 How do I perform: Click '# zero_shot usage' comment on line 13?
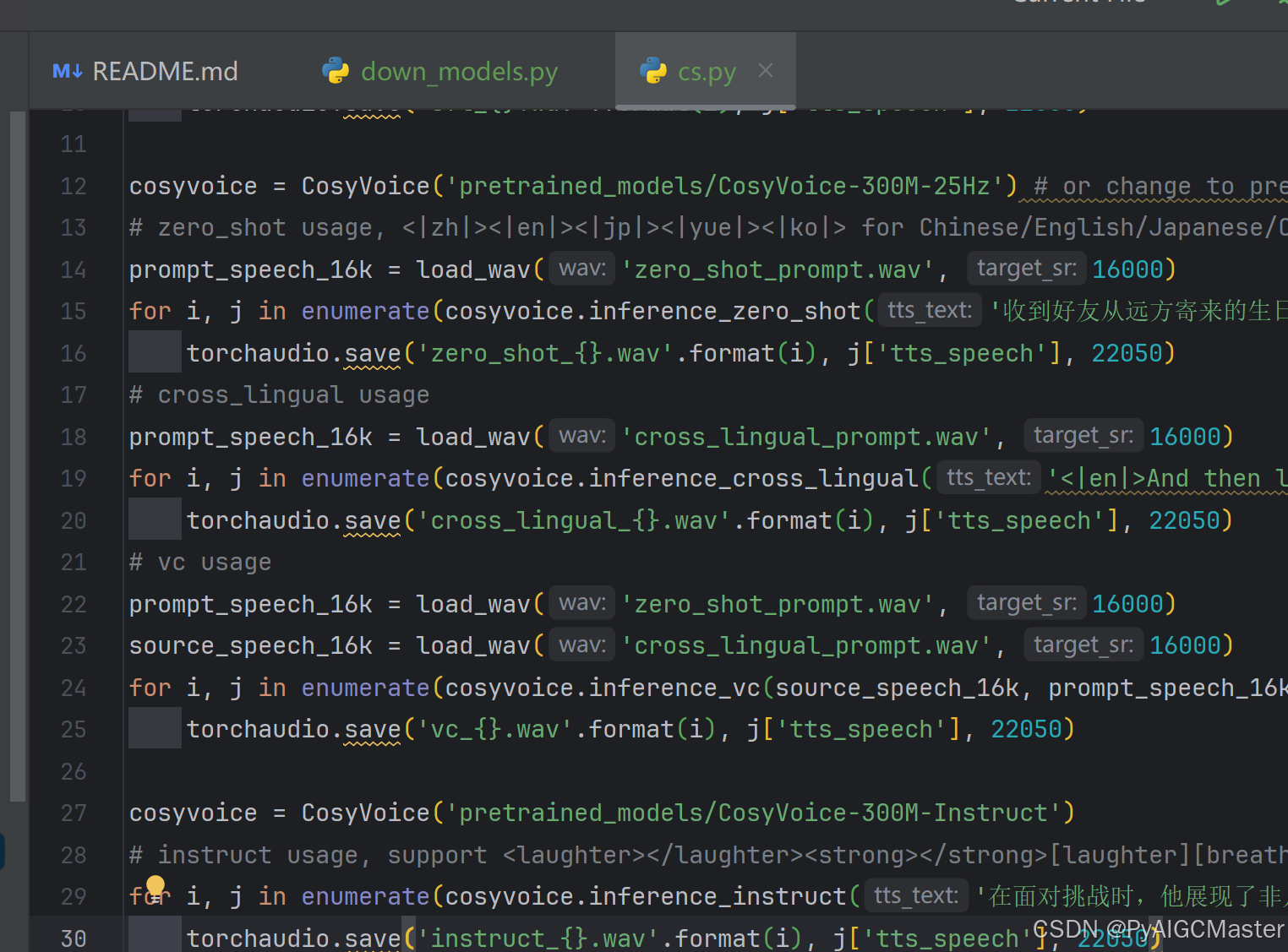pos(251,227)
